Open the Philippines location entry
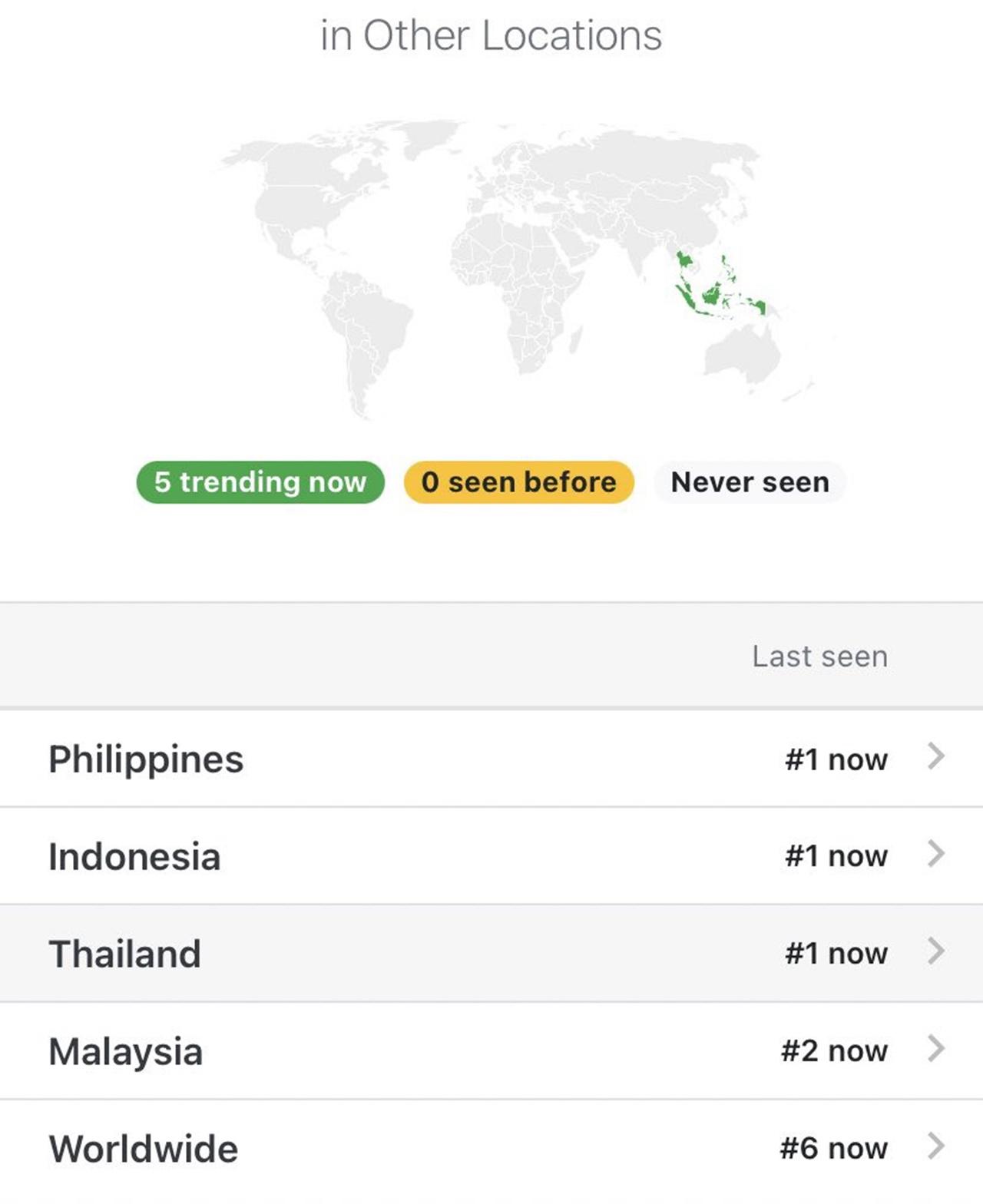Viewport: 983px width, 1204px height. coord(146,759)
